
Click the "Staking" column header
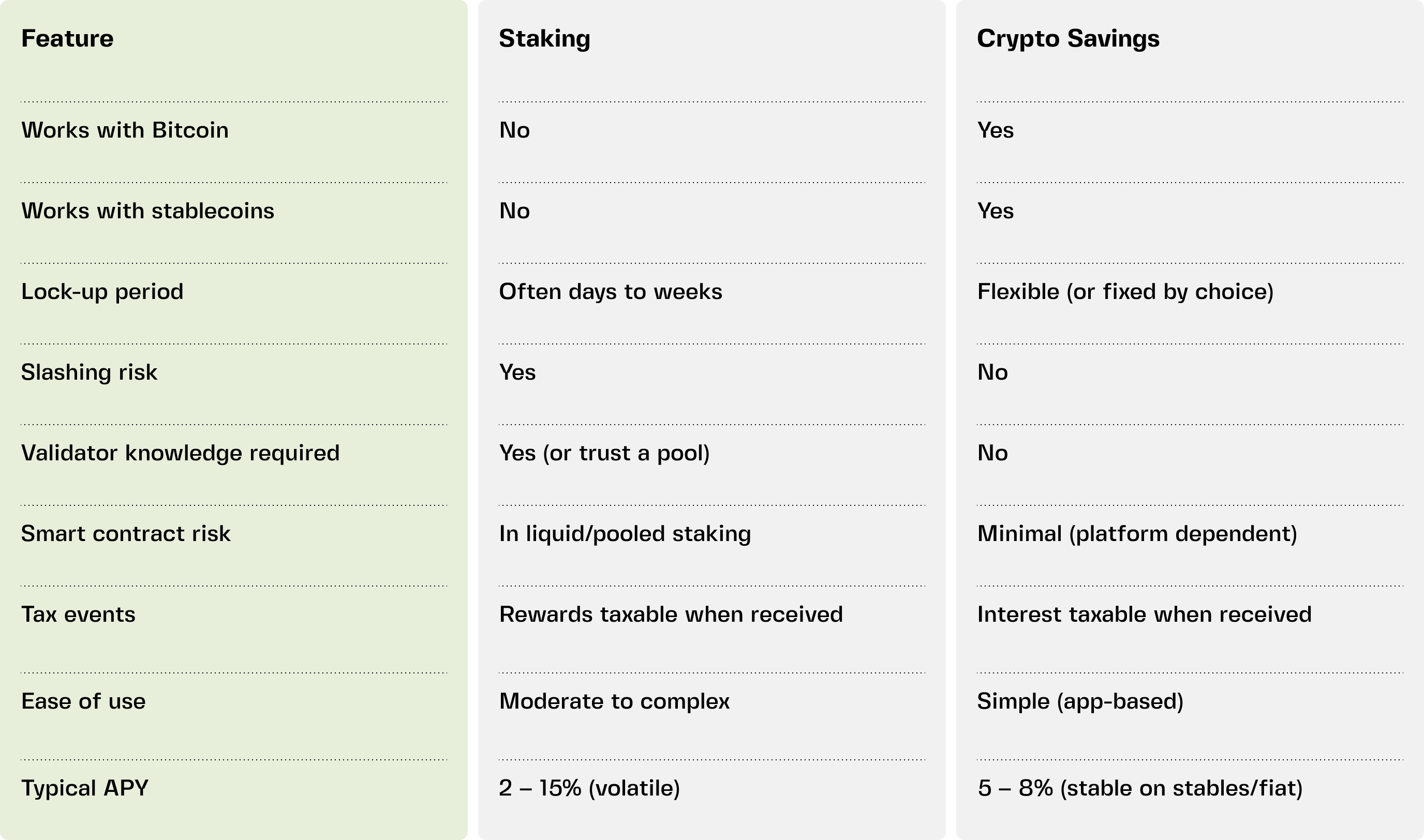(x=544, y=38)
